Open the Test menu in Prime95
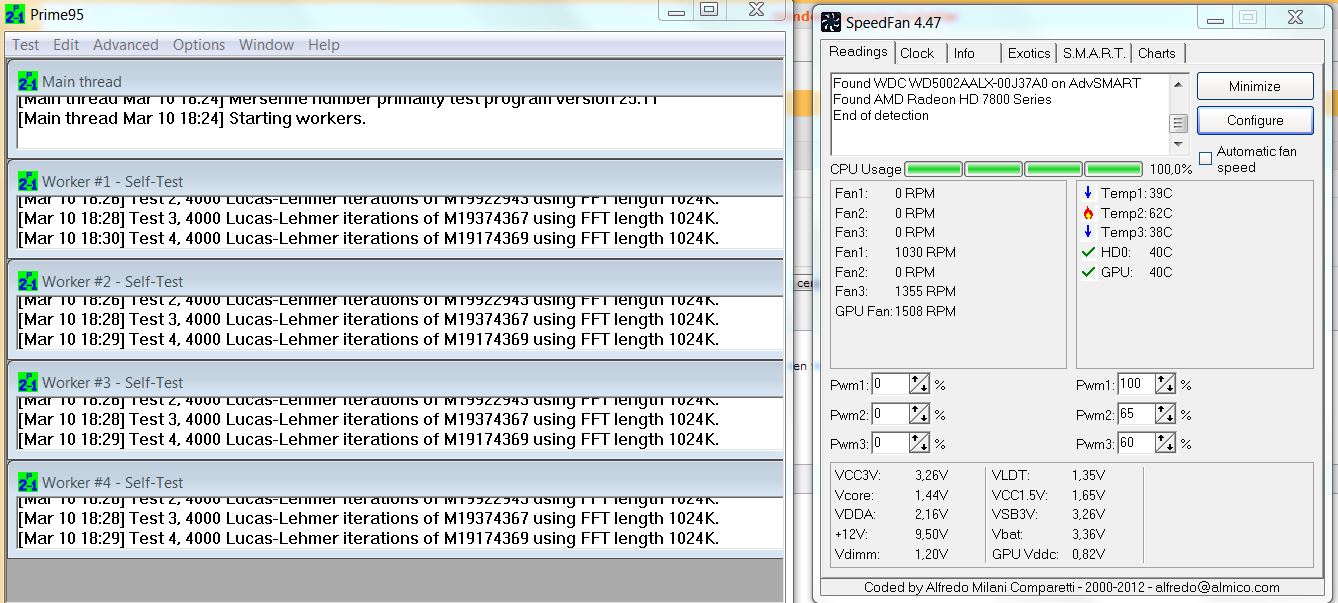The image size is (1338, 603). [25, 45]
